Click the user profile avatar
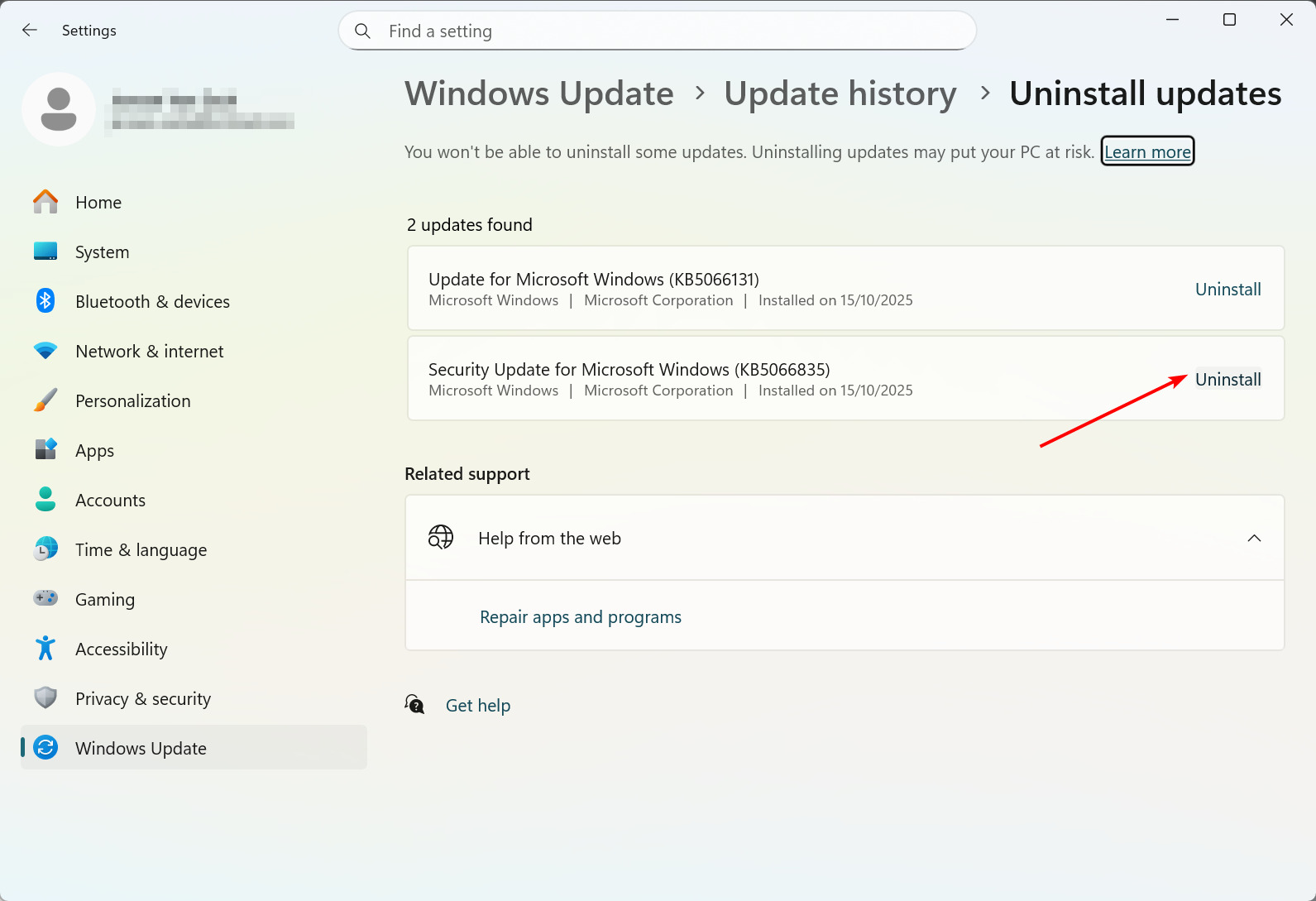 [59, 109]
